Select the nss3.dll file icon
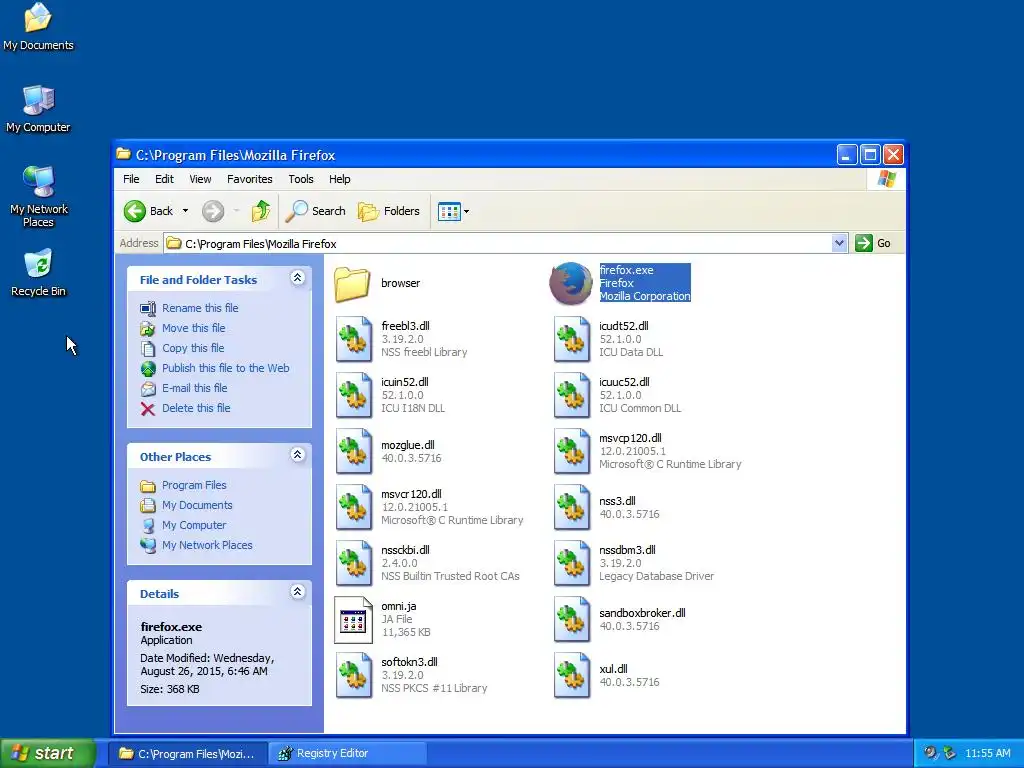 click(x=571, y=507)
